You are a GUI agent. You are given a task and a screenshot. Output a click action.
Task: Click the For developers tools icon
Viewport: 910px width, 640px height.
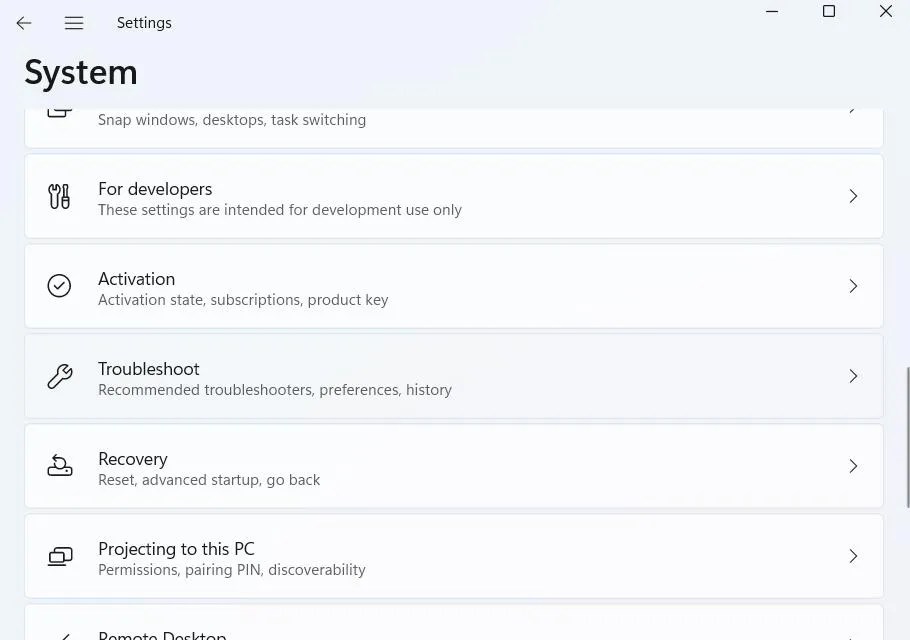tap(59, 196)
